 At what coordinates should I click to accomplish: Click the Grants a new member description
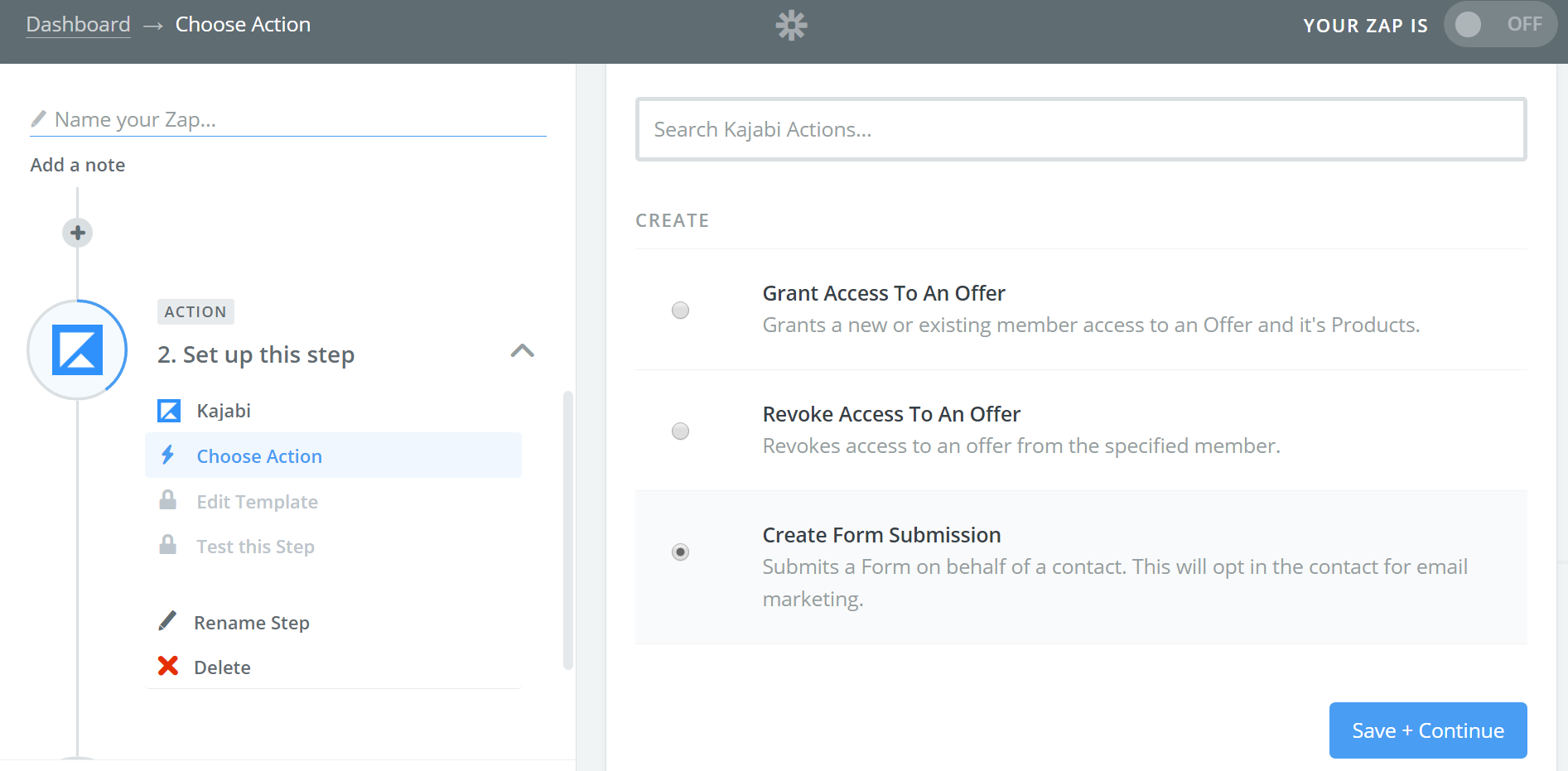(1091, 325)
